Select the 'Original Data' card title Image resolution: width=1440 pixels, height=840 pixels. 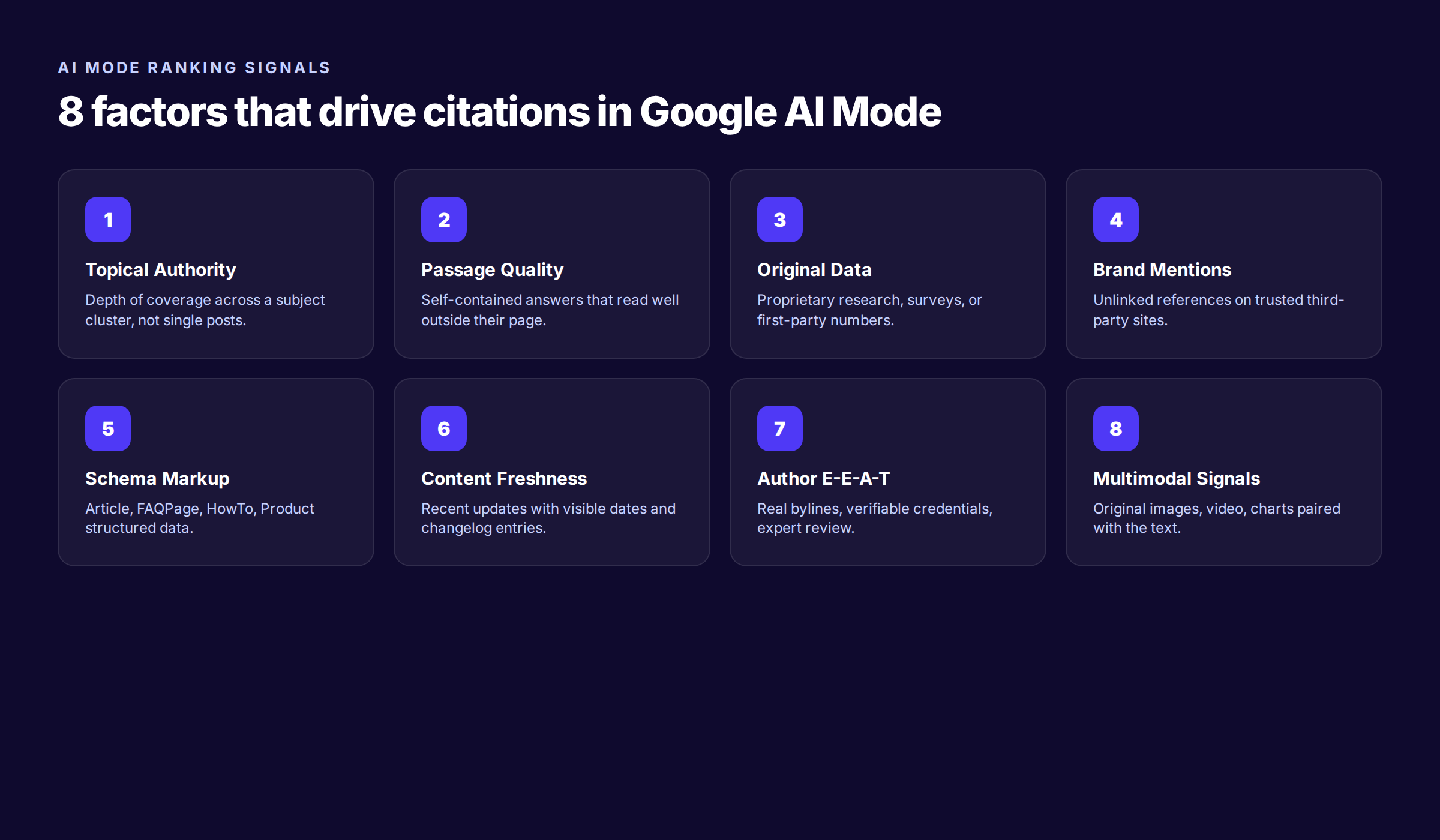(814, 270)
